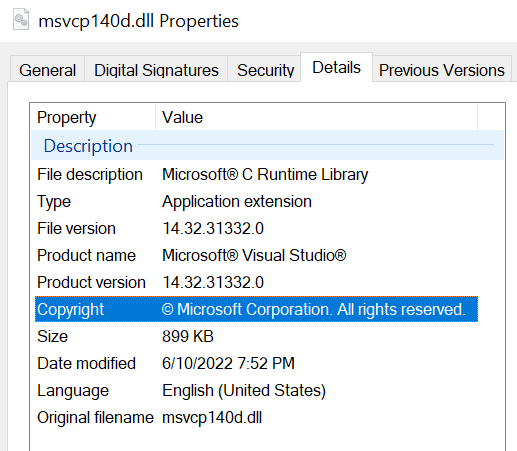The width and height of the screenshot is (517, 451).
Task: Select the Security tab
Action: (x=265, y=69)
